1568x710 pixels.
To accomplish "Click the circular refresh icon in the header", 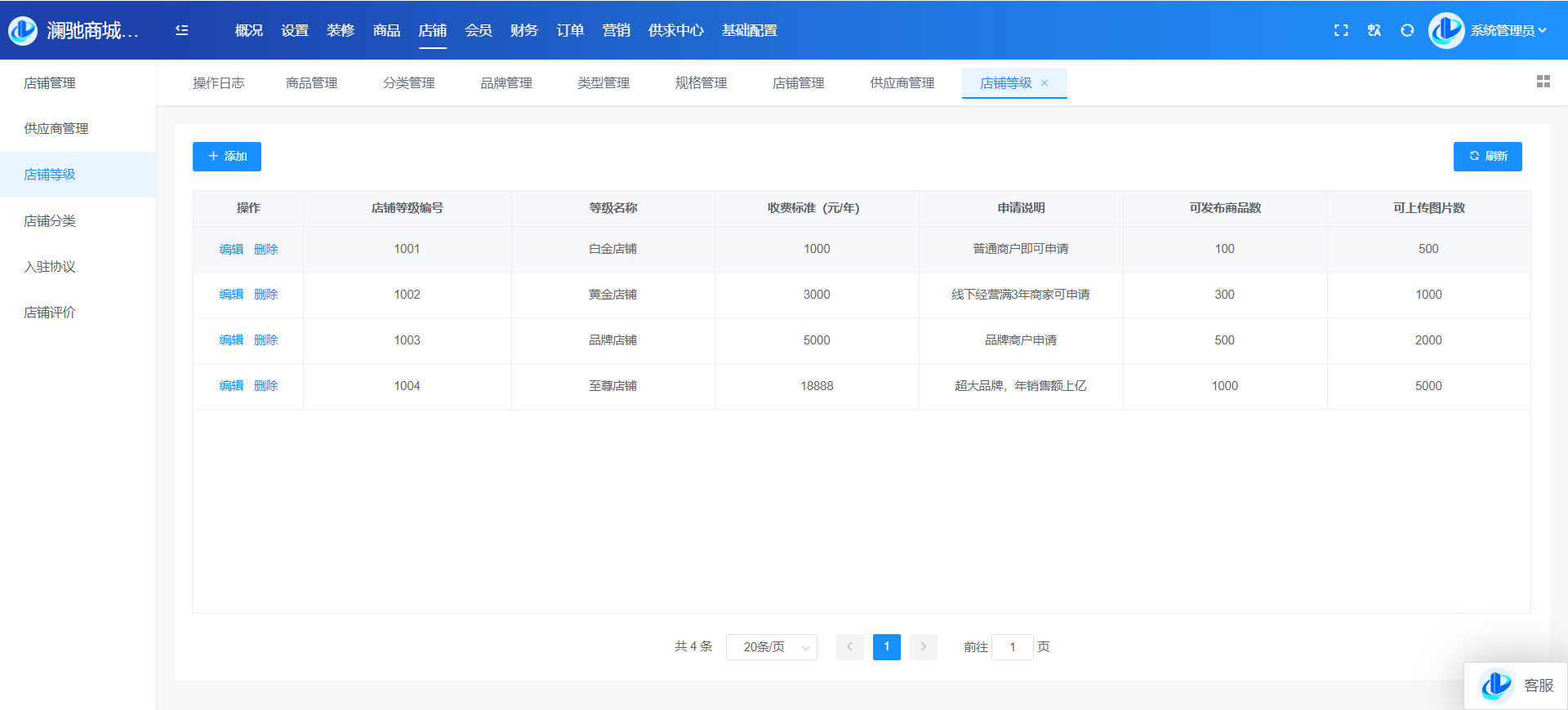I will click(x=1407, y=30).
